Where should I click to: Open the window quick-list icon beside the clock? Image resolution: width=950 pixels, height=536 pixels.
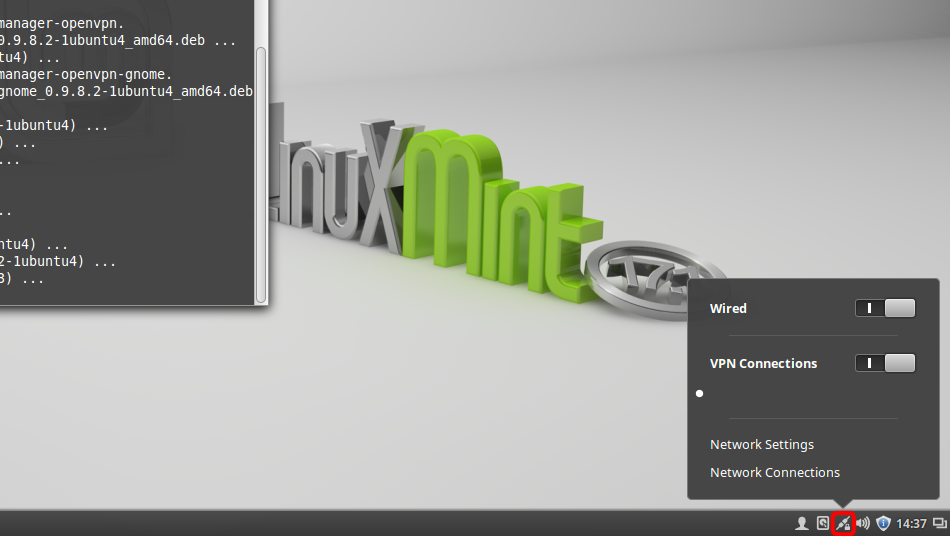tap(939, 523)
